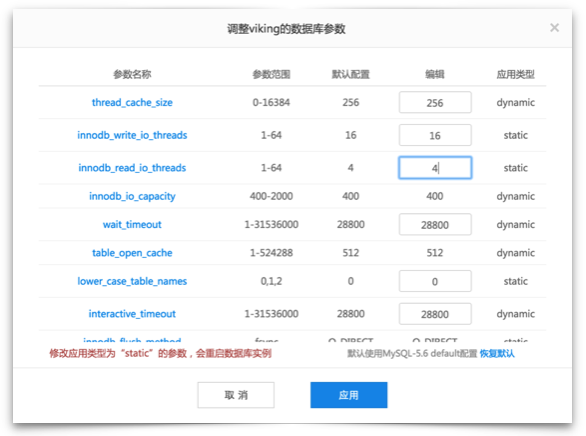The height and width of the screenshot is (436, 586).
Task: Click the 恢复默认 restore defaults link
Action: coord(497,353)
